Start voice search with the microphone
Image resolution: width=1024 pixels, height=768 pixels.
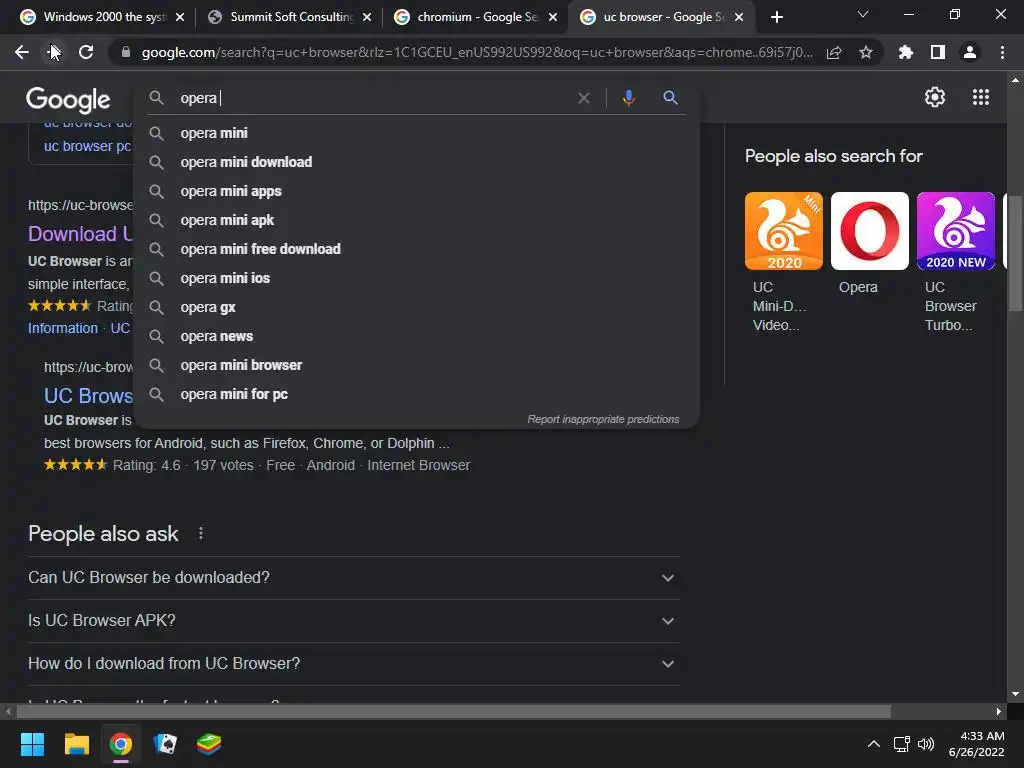(x=628, y=98)
